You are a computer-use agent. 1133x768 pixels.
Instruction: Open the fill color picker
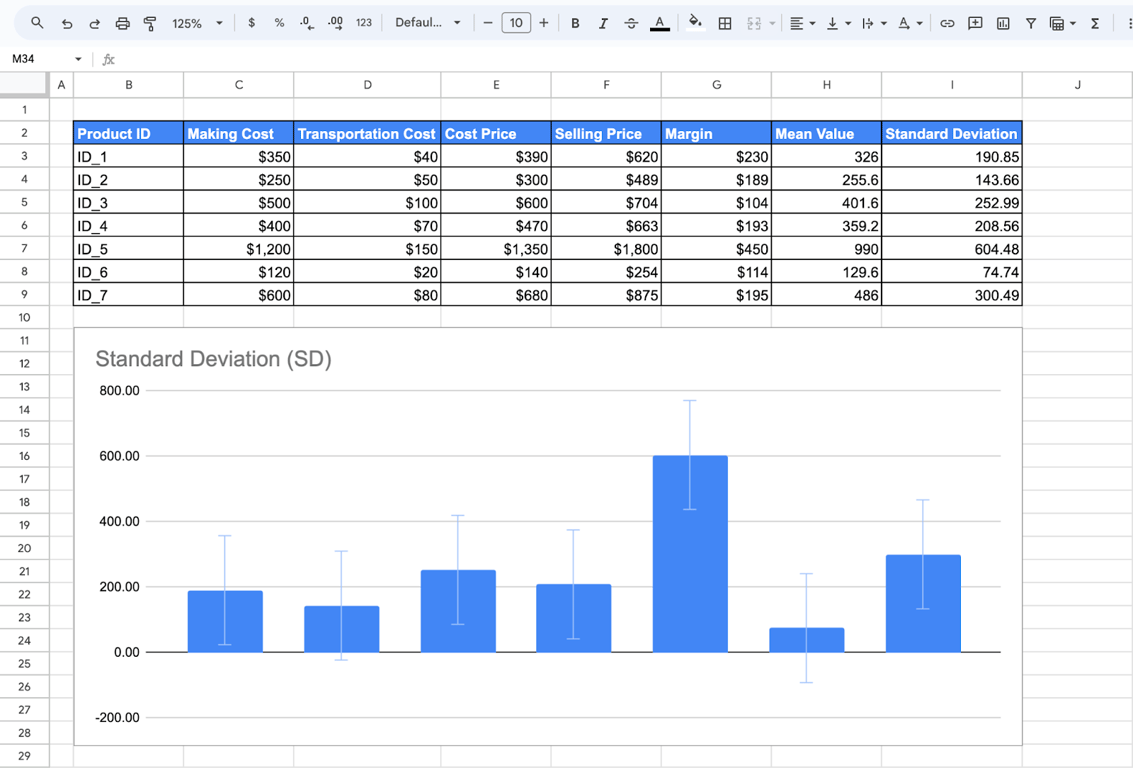tap(695, 23)
